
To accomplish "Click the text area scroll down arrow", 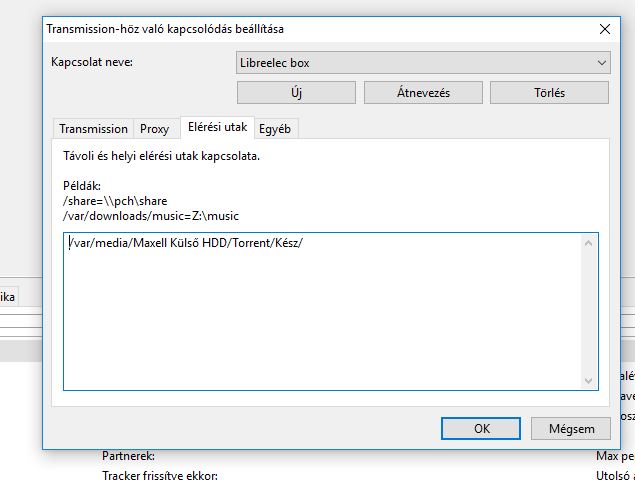I will coord(588,381).
